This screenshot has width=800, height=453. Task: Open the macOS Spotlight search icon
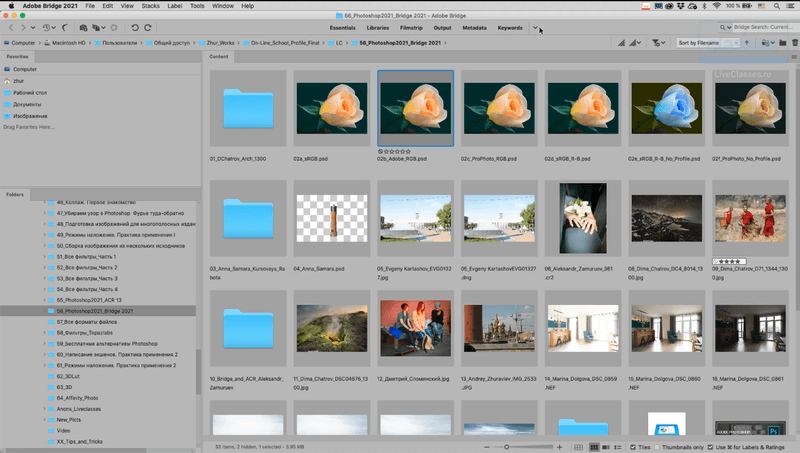[777, 6]
